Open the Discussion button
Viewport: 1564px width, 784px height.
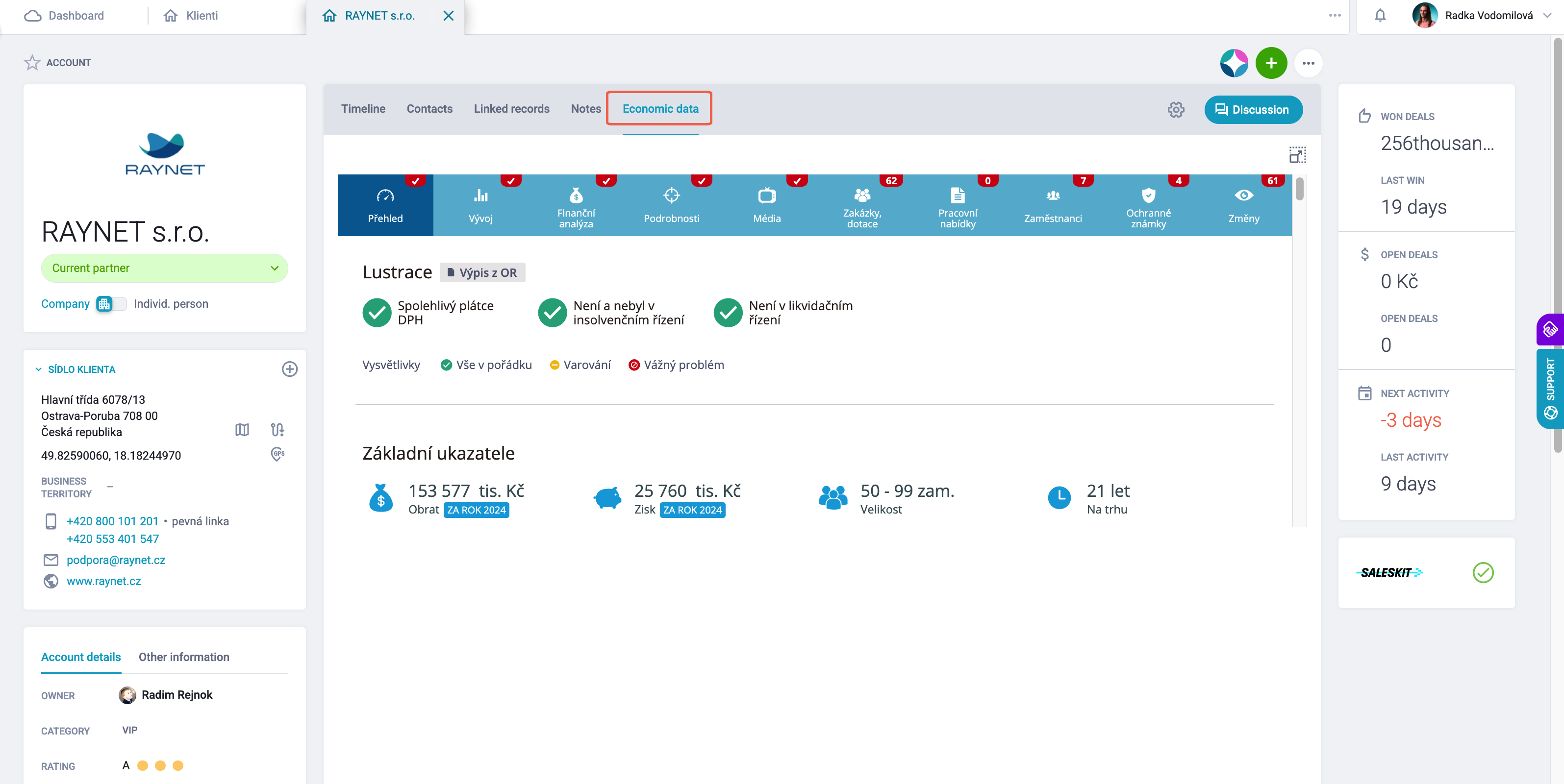1253,110
